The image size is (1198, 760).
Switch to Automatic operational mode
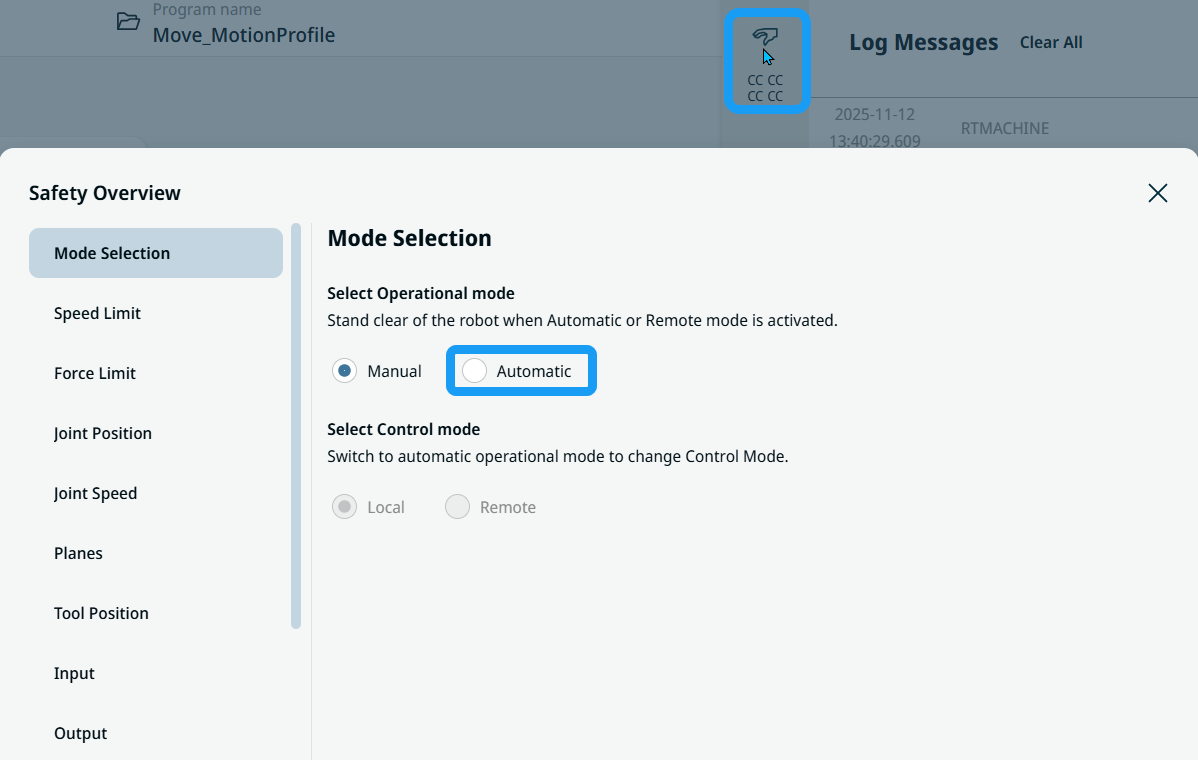point(475,371)
